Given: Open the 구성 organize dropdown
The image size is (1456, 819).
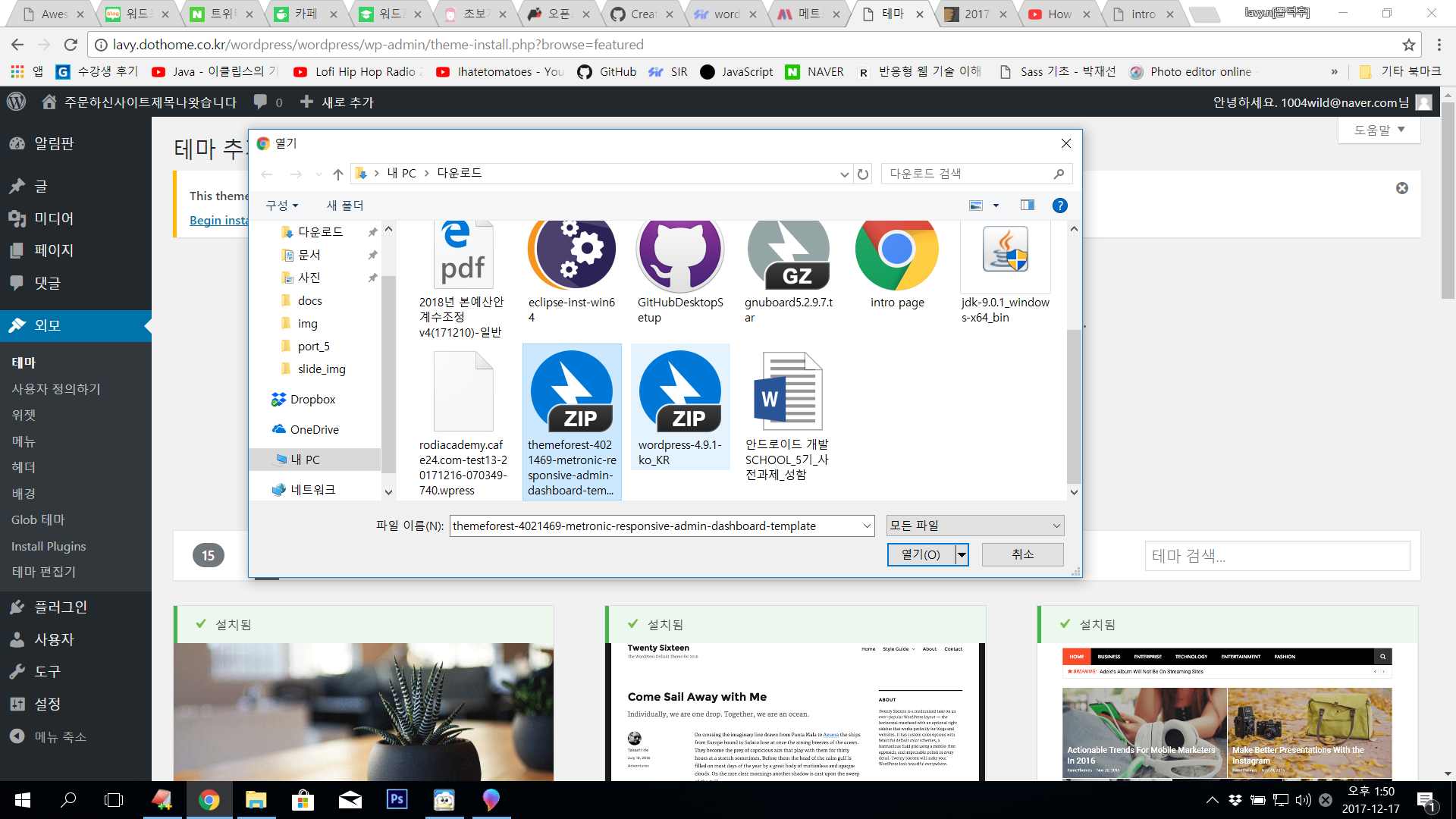Looking at the screenshot, I should click(281, 206).
